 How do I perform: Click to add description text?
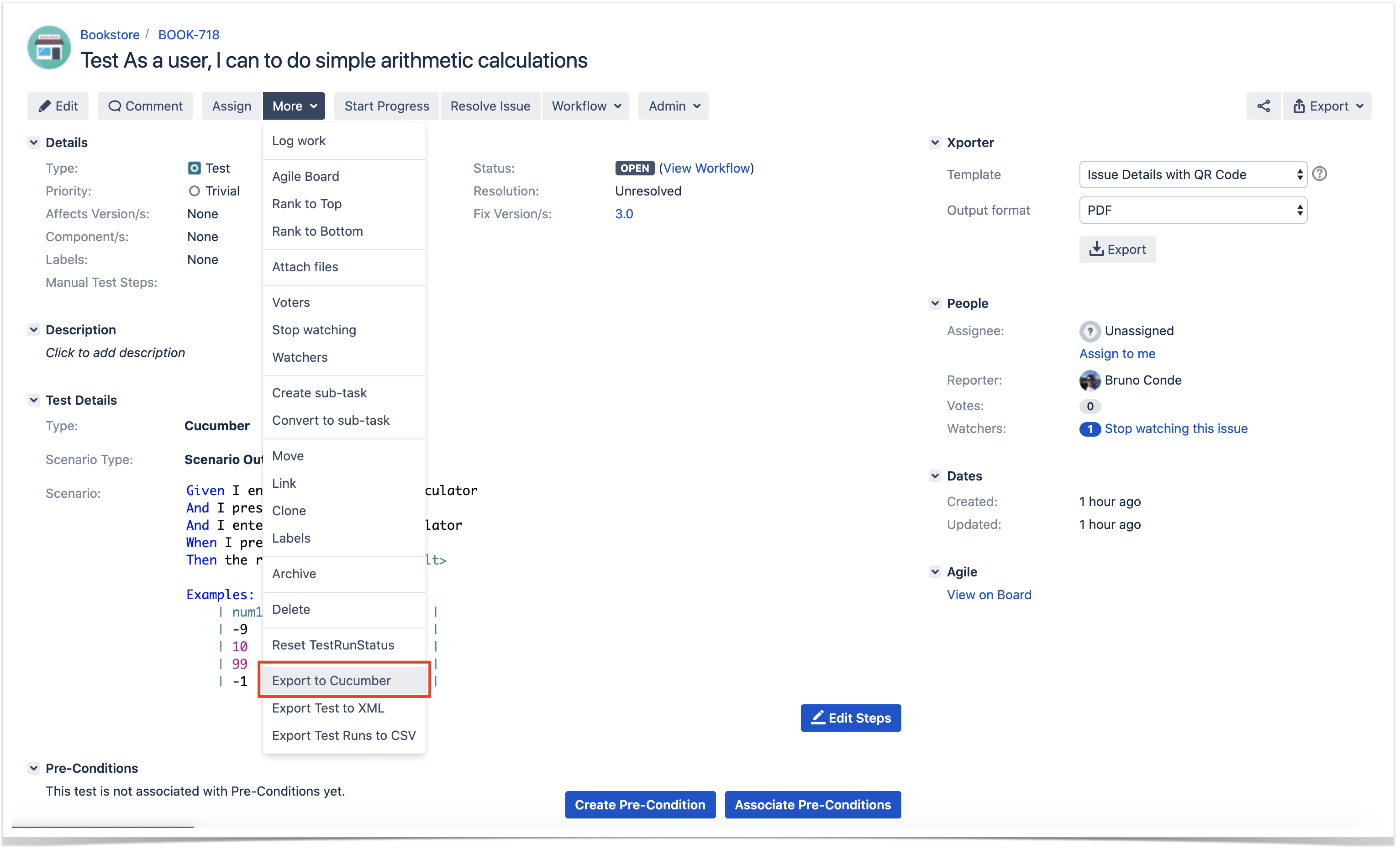[x=116, y=354]
